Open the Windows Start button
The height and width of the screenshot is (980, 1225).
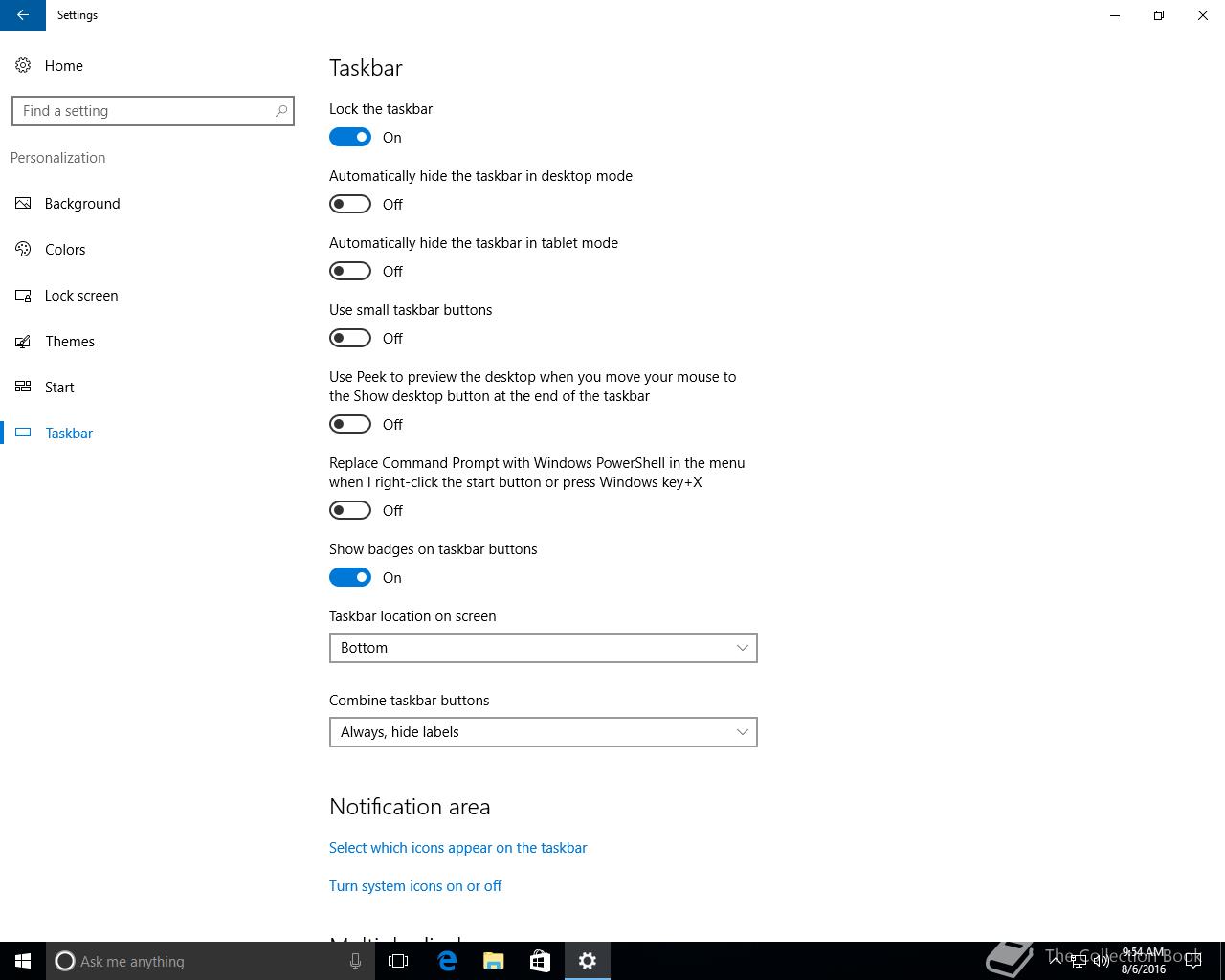tap(23, 961)
